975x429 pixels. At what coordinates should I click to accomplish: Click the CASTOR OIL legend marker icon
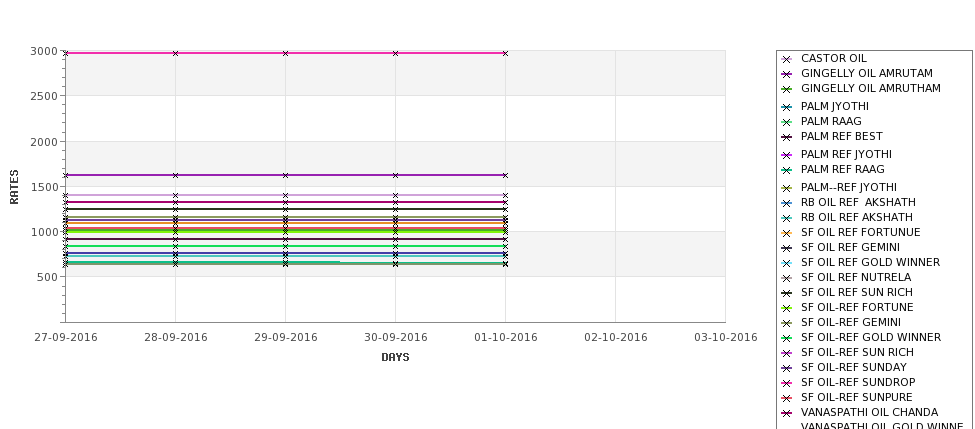pyautogui.click(x=786, y=59)
